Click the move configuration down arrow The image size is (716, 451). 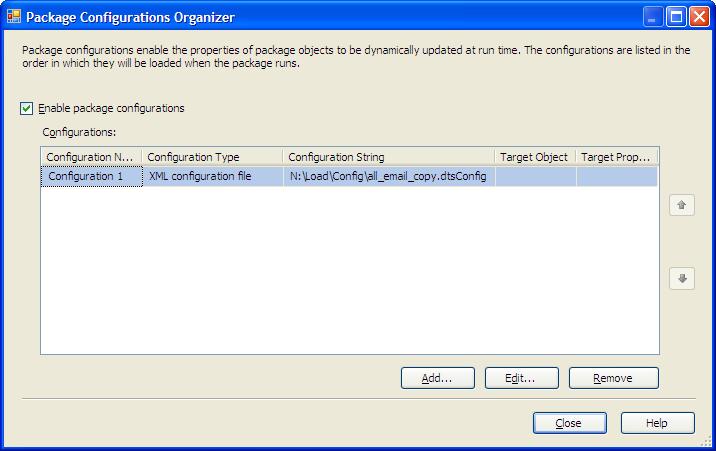click(x=682, y=279)
